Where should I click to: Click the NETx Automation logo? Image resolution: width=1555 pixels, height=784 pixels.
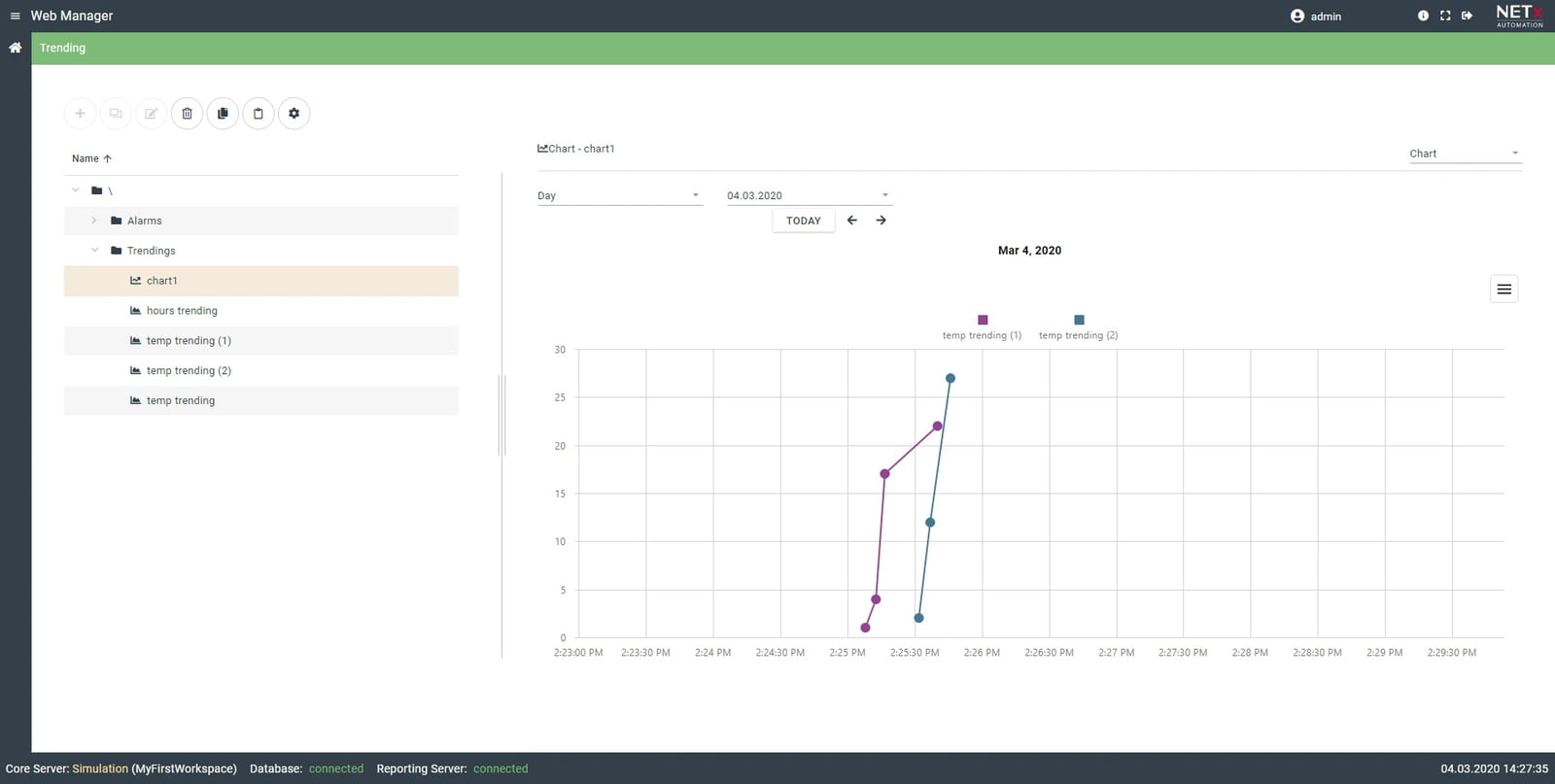coord(1519,16)
